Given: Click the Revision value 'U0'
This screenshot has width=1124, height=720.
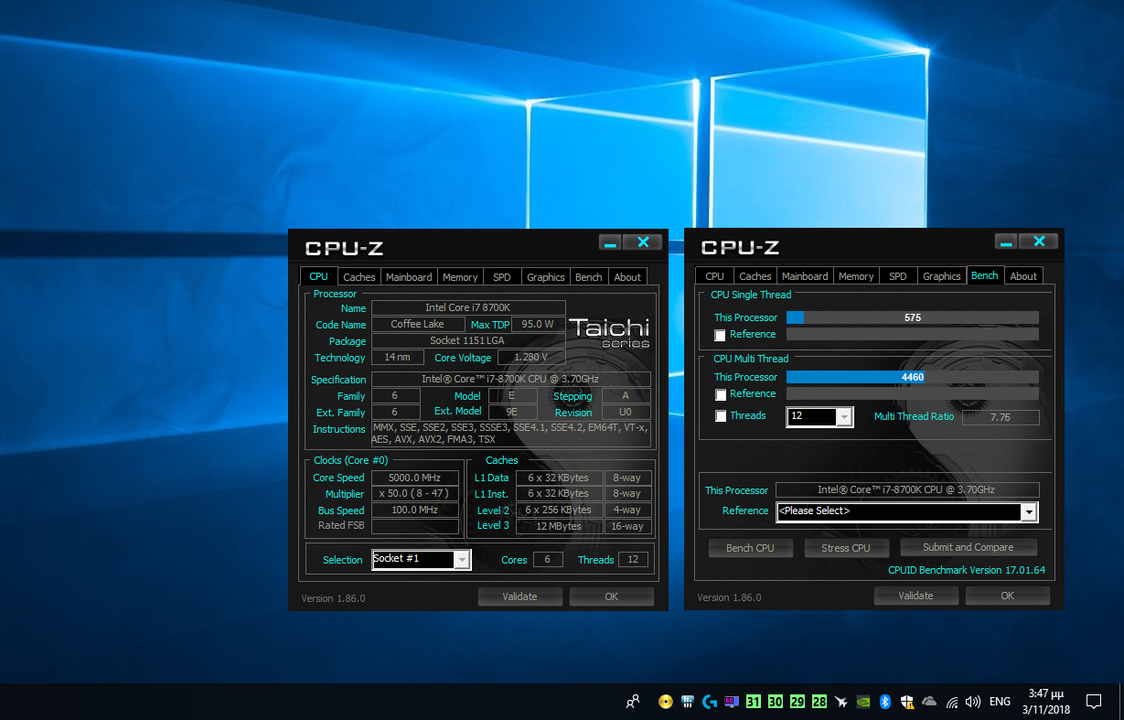Looking at the screenshot, I should click(626, 412).
